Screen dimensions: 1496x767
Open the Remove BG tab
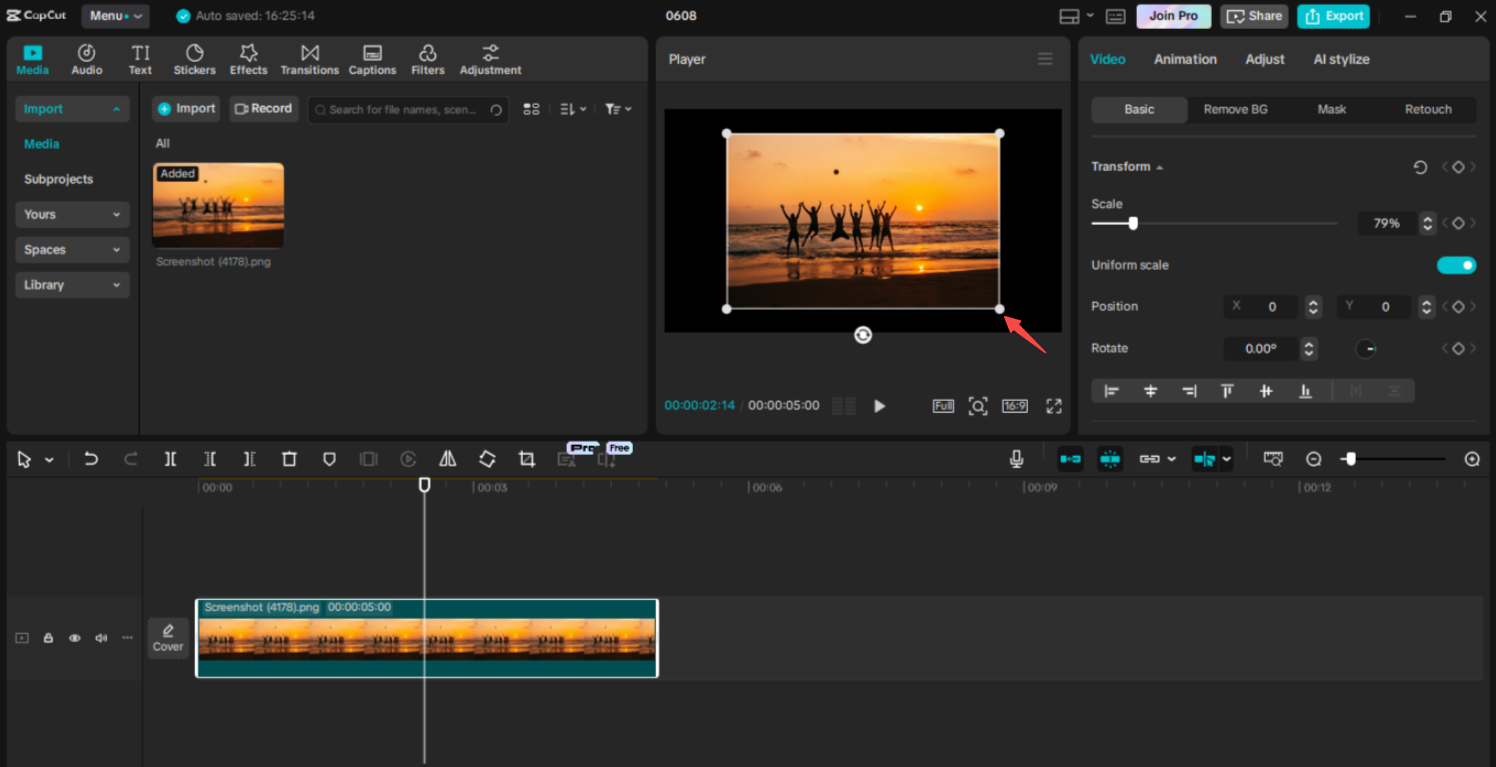tap(1235, 109)
